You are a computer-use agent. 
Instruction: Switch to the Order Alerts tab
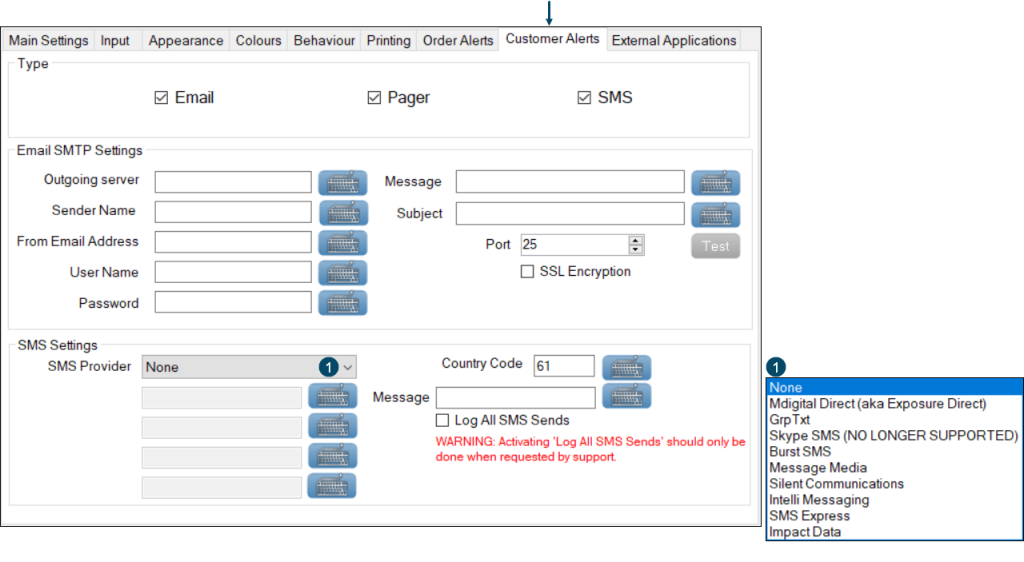(458, 41)
